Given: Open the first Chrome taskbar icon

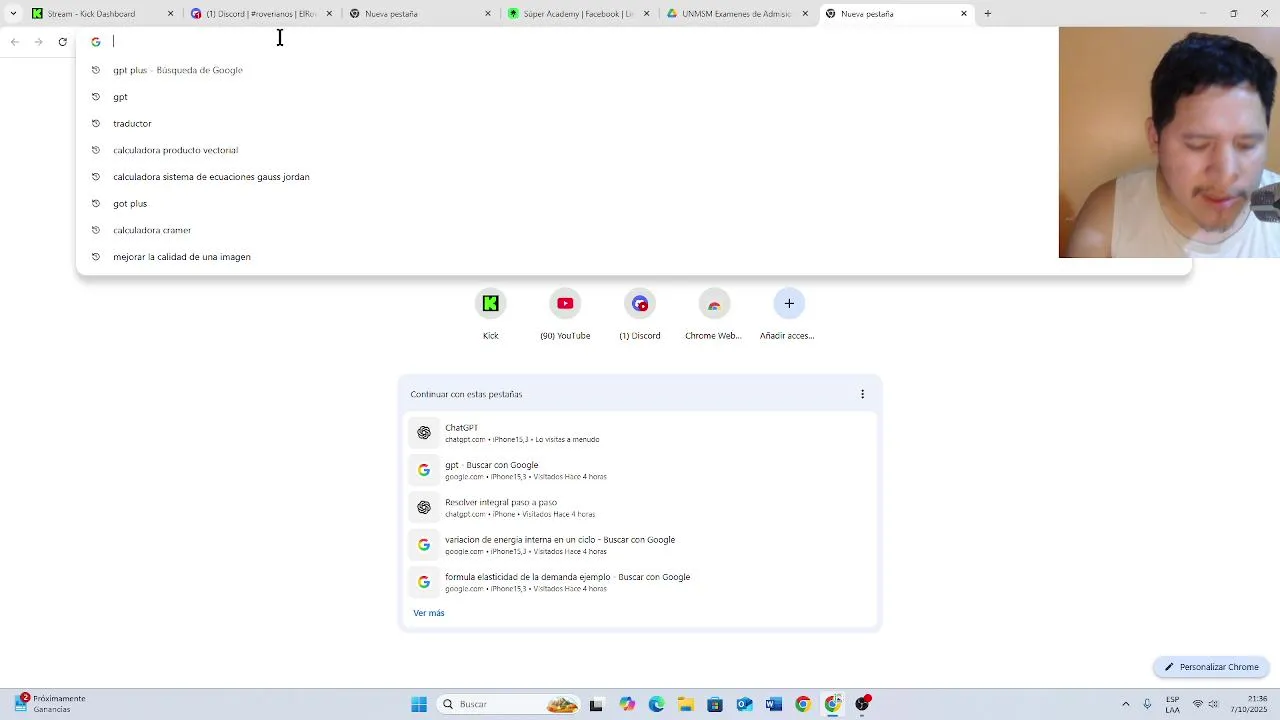Looking at the screenshot, I should click(803, 704).
